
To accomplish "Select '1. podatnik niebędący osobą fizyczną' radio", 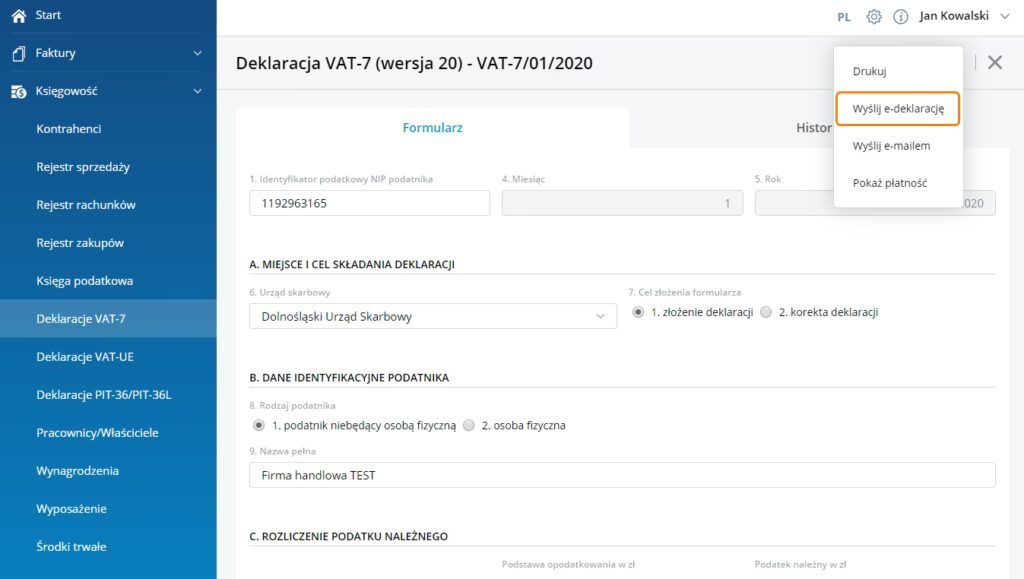I will (x=260, y=425).
